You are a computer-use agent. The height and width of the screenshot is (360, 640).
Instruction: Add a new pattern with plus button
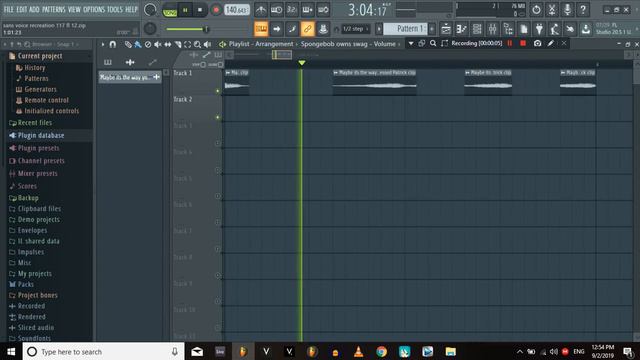tap(432, 29)
